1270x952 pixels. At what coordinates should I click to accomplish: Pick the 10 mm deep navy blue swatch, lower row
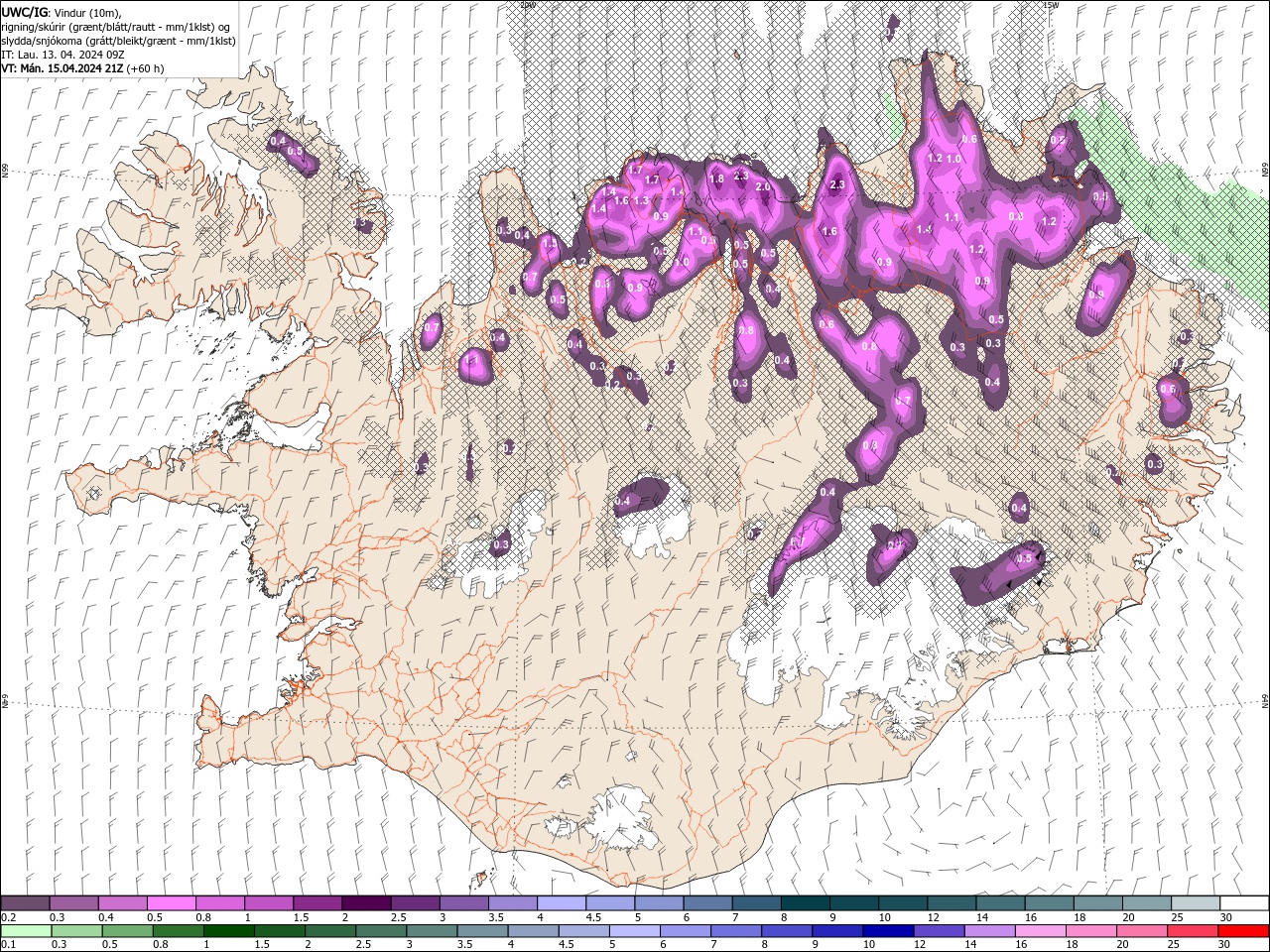(x=888, y=931)
